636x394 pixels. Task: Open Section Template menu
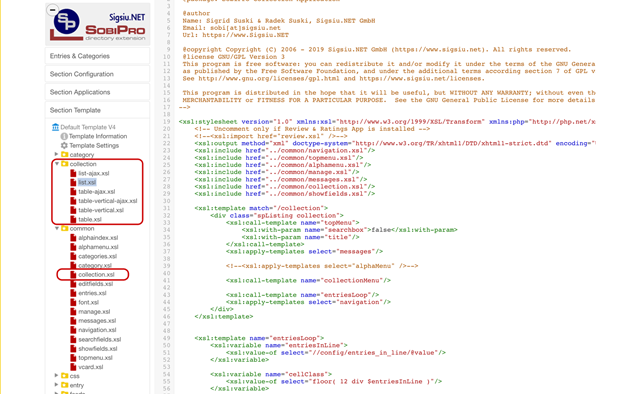97,110
